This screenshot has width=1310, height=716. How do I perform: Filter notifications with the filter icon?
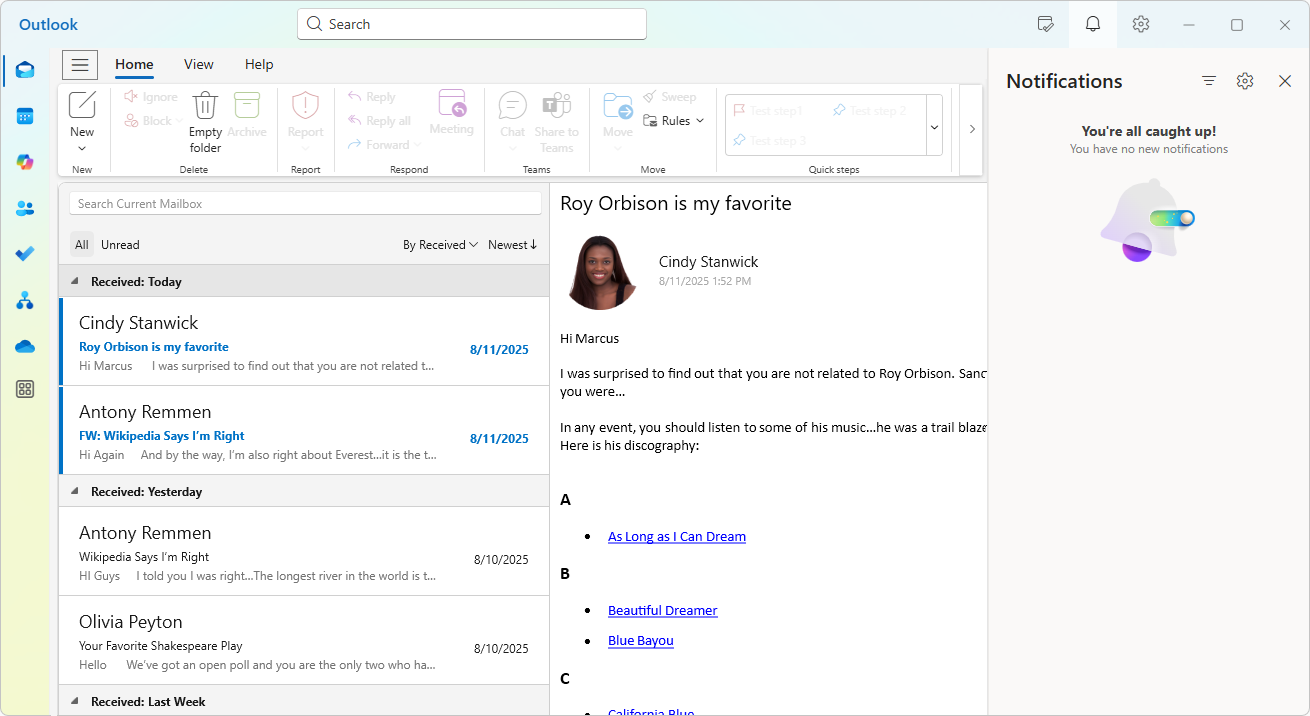1209,81
